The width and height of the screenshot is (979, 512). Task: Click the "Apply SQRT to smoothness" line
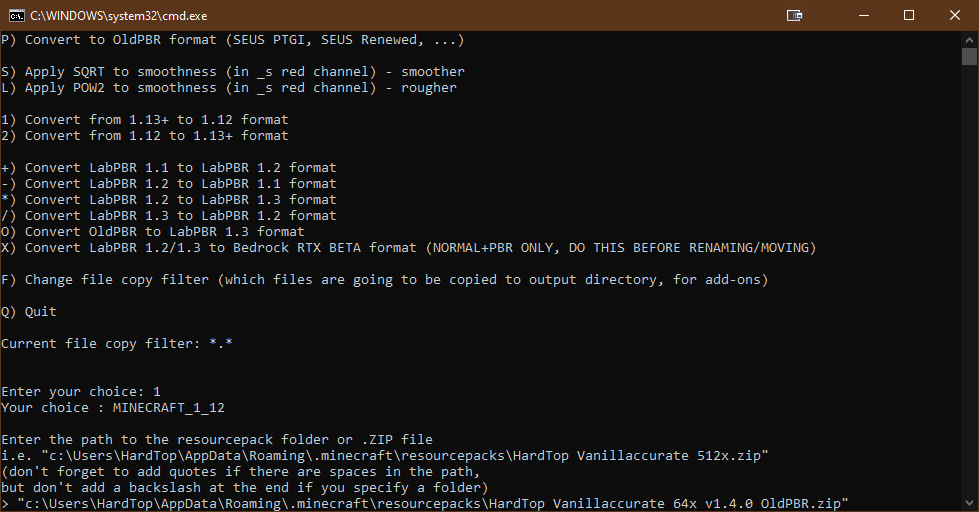pos(232,72)
